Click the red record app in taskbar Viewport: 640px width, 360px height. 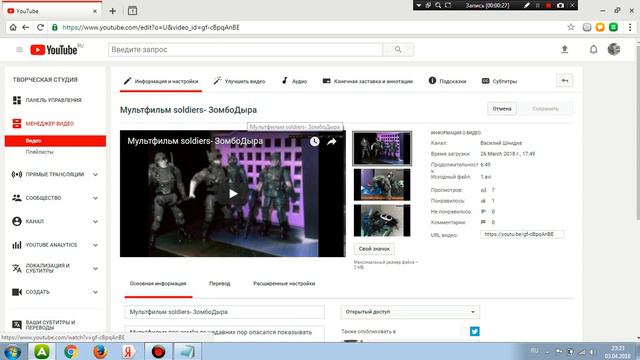[x=158, y=351]
